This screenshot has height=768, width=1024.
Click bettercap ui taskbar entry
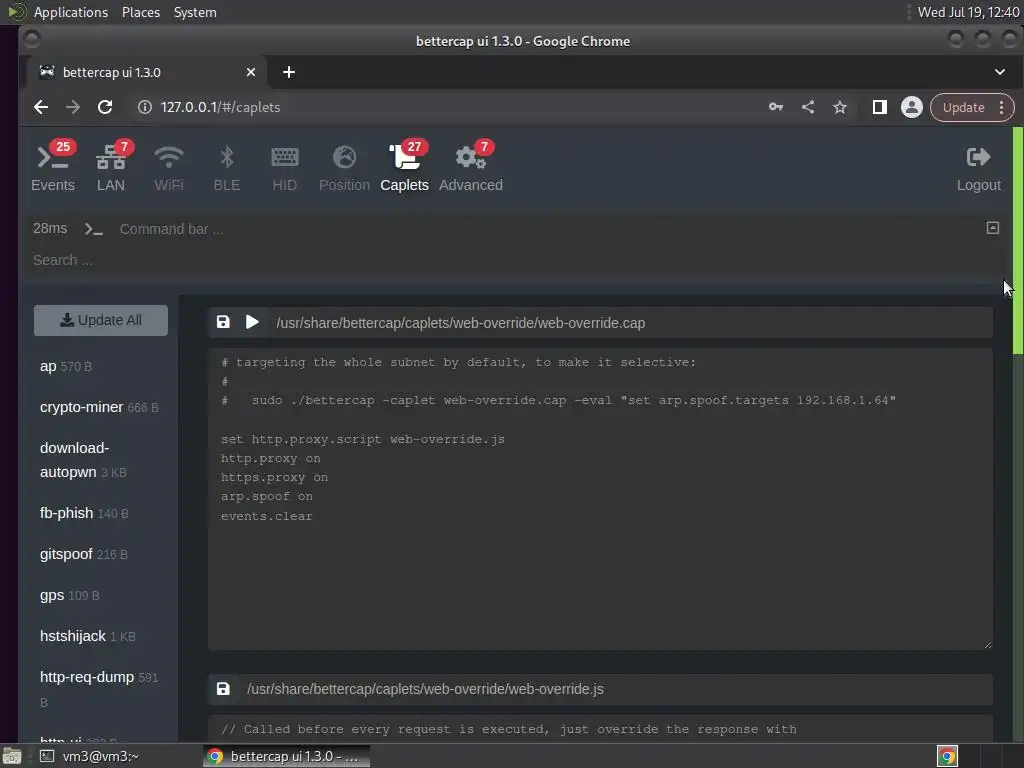point(286,756)
